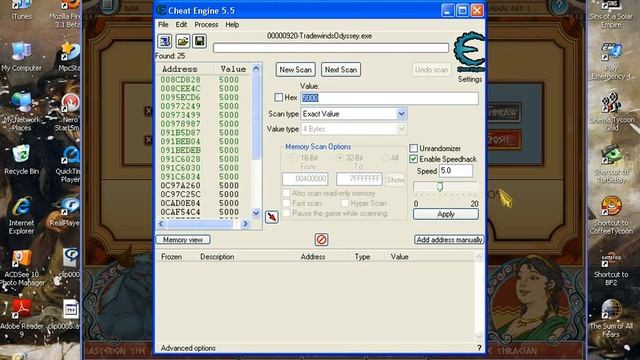Toggle Pause the game while scanning
Screen dimensions: 640x360
(287, 213)
